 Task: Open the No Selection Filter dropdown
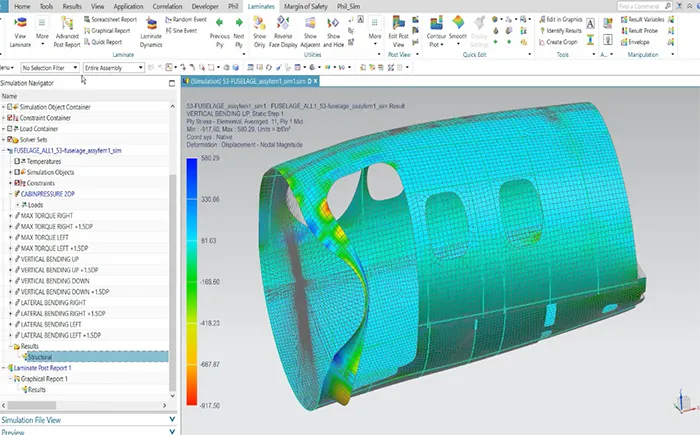pyautogui.click(x=50, y=68)
